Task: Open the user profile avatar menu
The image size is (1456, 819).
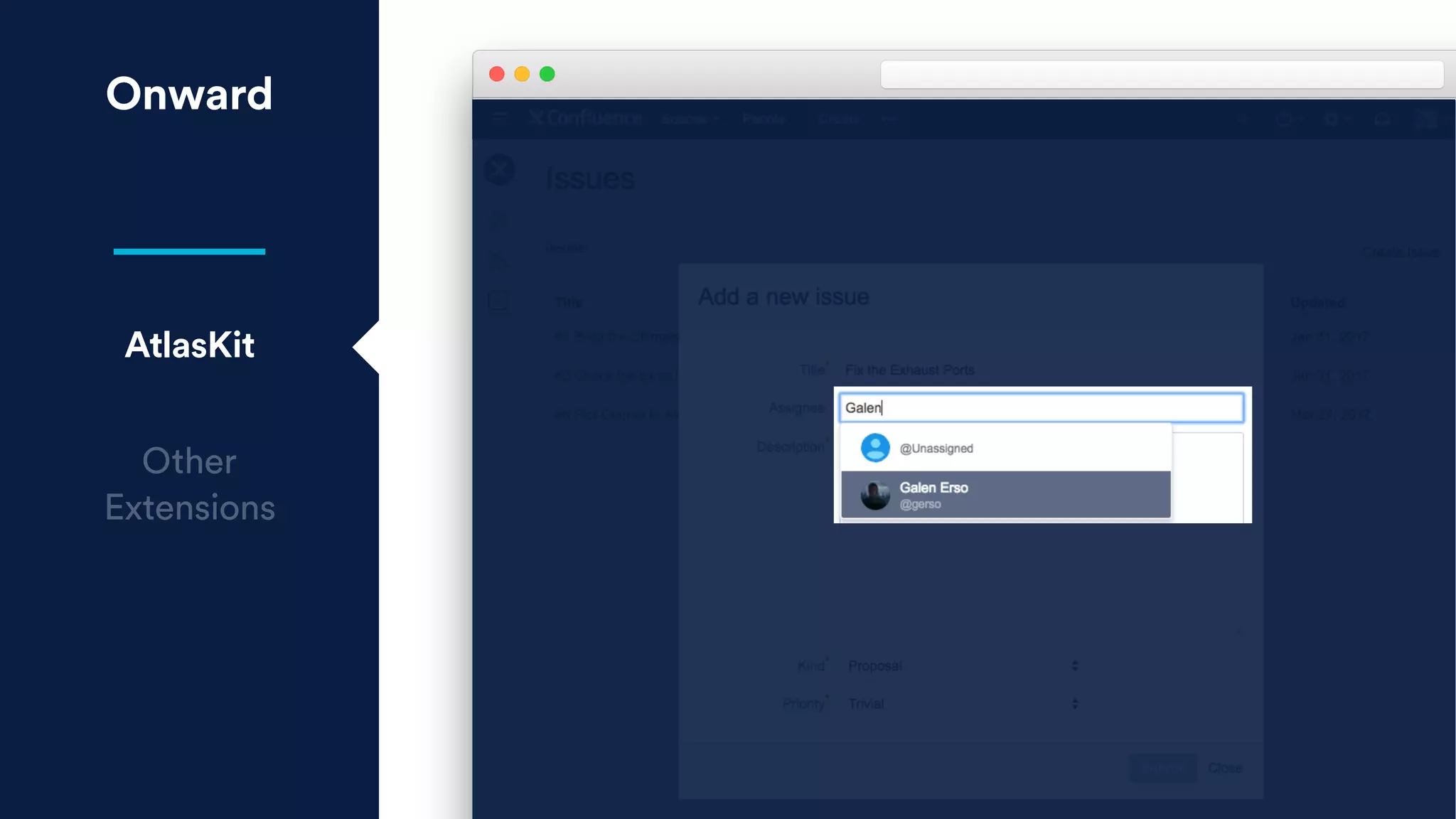Action: [x=1427, y=119]
